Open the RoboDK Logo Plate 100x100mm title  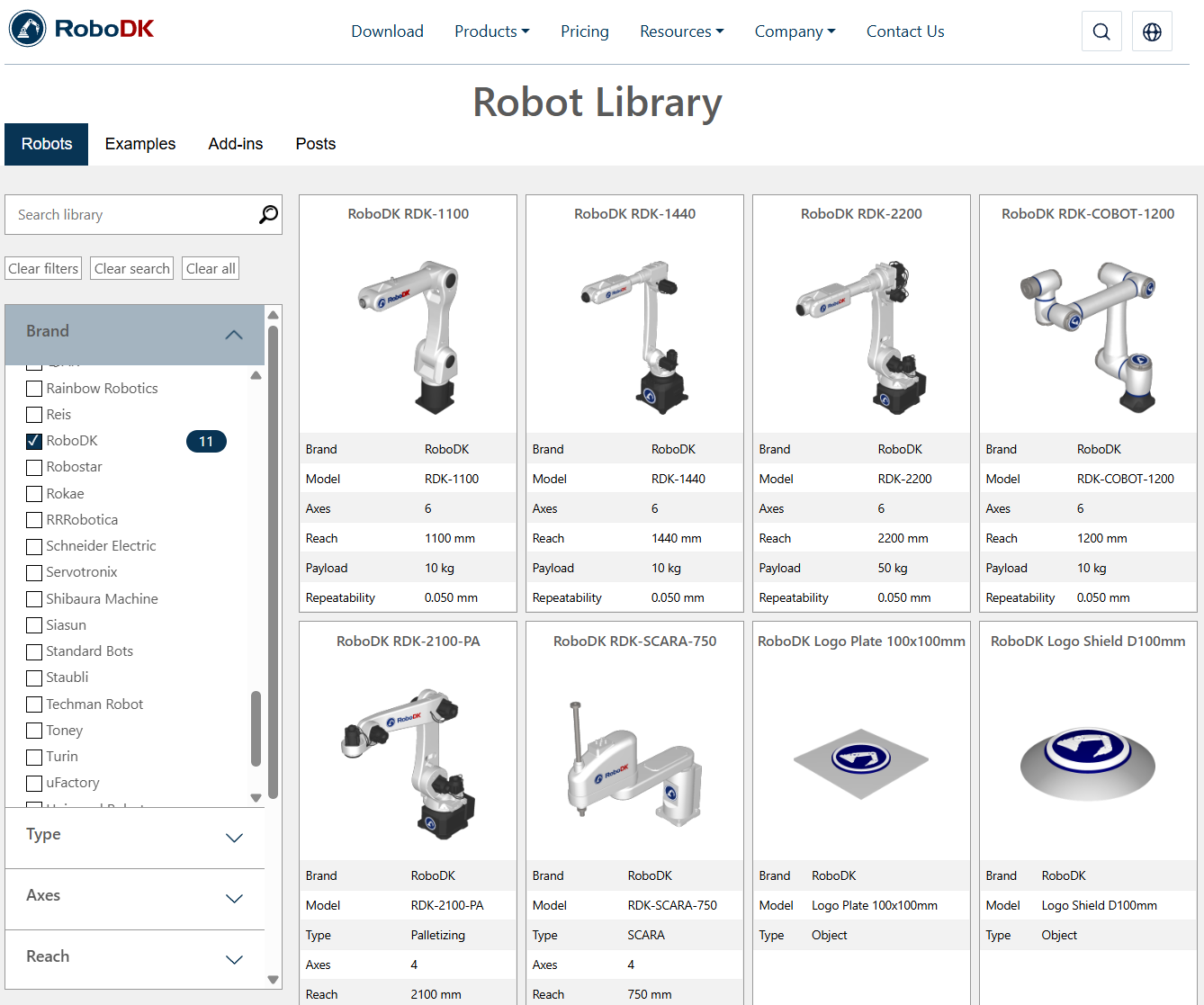(x=862, y=642)
